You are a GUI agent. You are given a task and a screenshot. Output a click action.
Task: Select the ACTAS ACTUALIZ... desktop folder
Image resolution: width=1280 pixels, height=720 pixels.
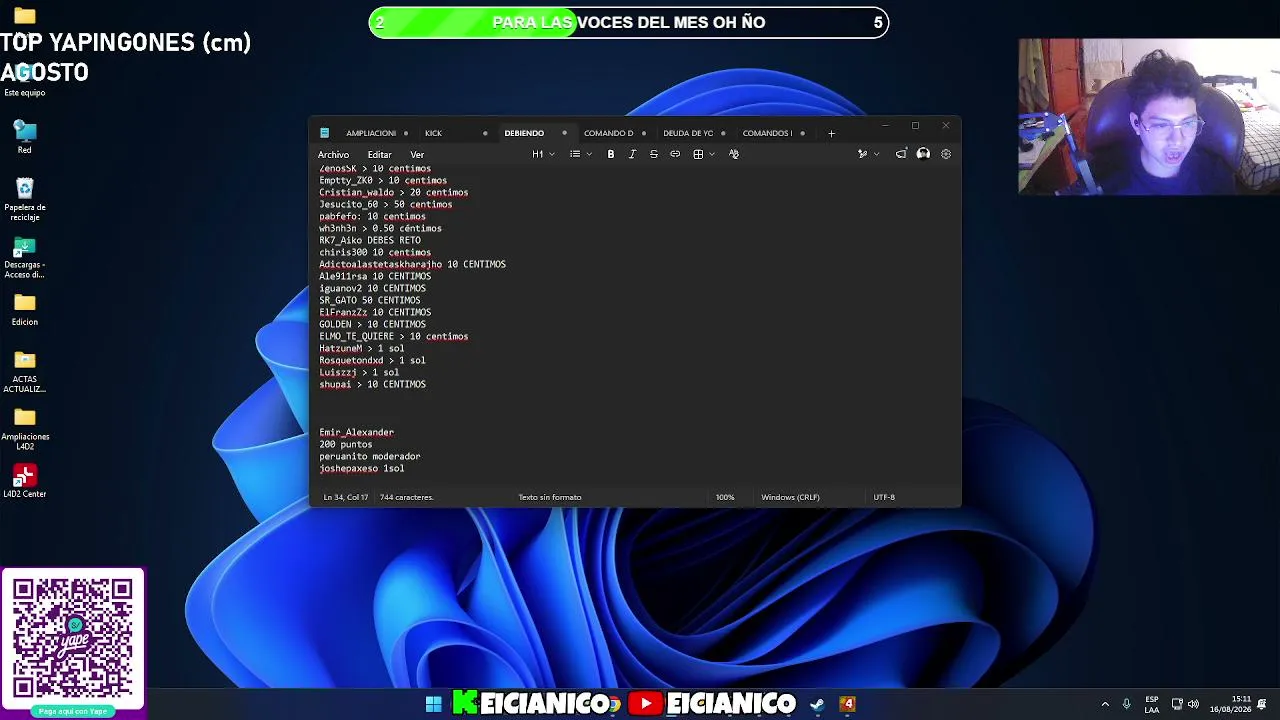click(x=25, y=371)
